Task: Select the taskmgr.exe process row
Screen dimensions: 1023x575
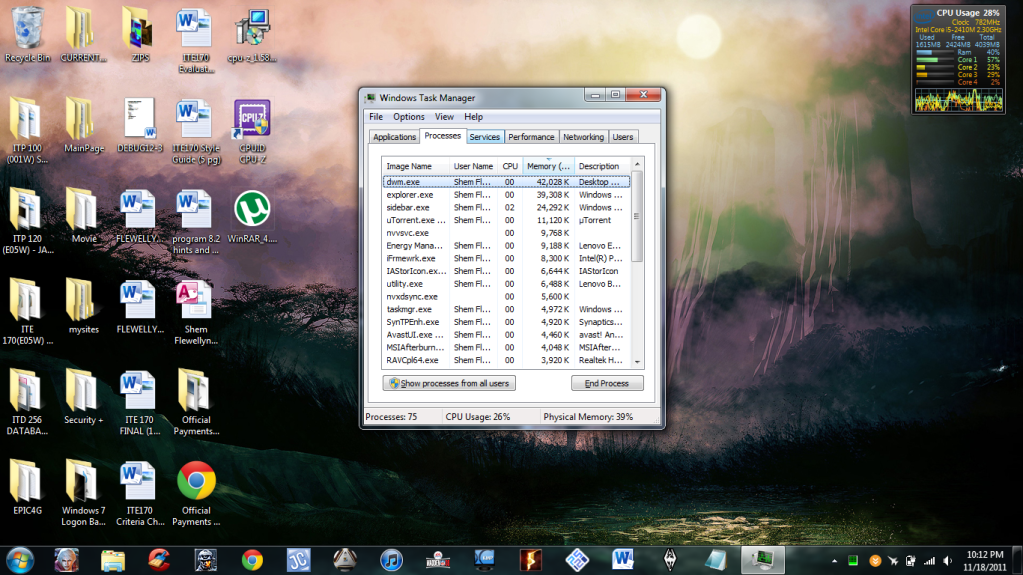Action: (506, 309)
